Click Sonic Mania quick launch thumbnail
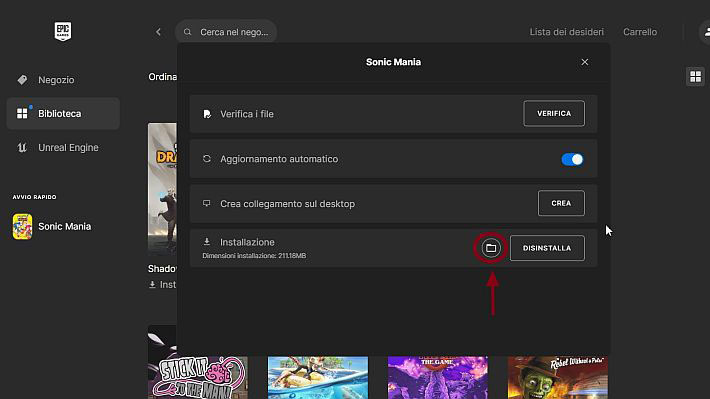Image resolution: width=710 pixels, height=399 pixels. 22,226
